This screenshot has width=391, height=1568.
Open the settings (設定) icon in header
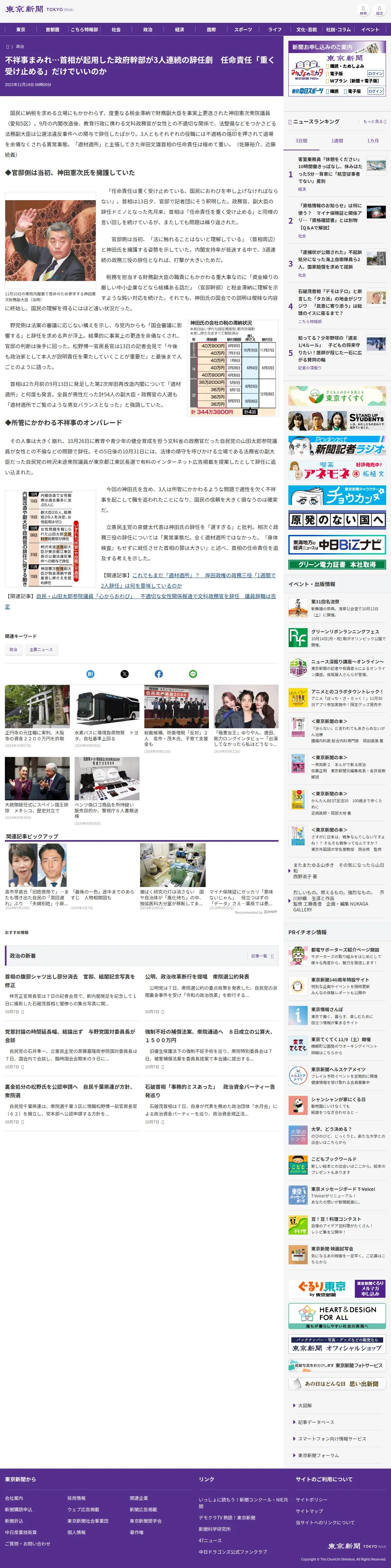click(380, 10)
